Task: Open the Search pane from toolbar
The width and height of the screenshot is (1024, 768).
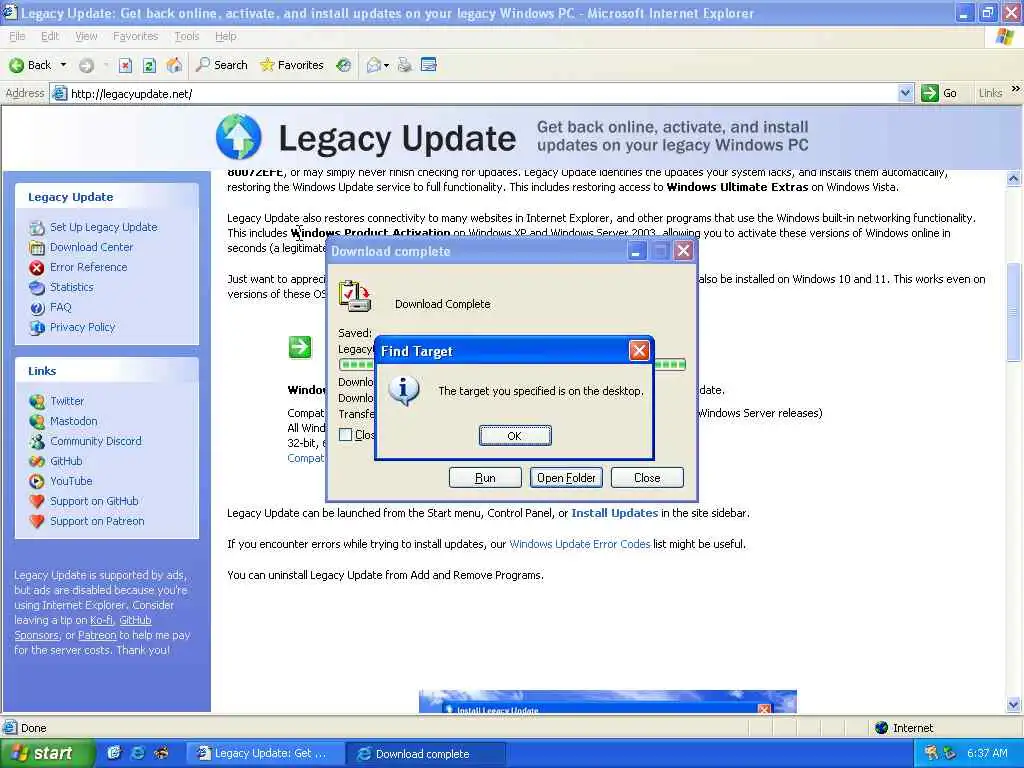Action: [x=222, y=65]
